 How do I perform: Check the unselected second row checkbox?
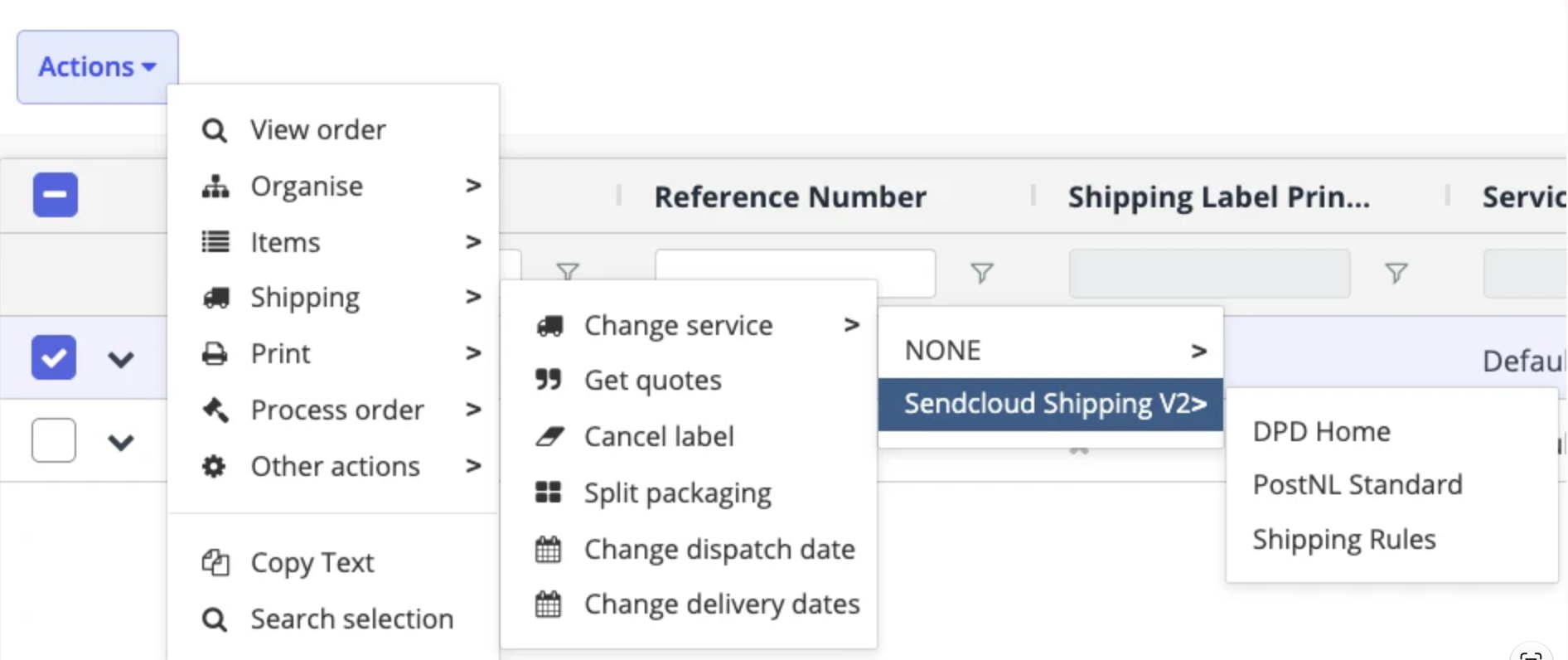click(x=54, y=439)
